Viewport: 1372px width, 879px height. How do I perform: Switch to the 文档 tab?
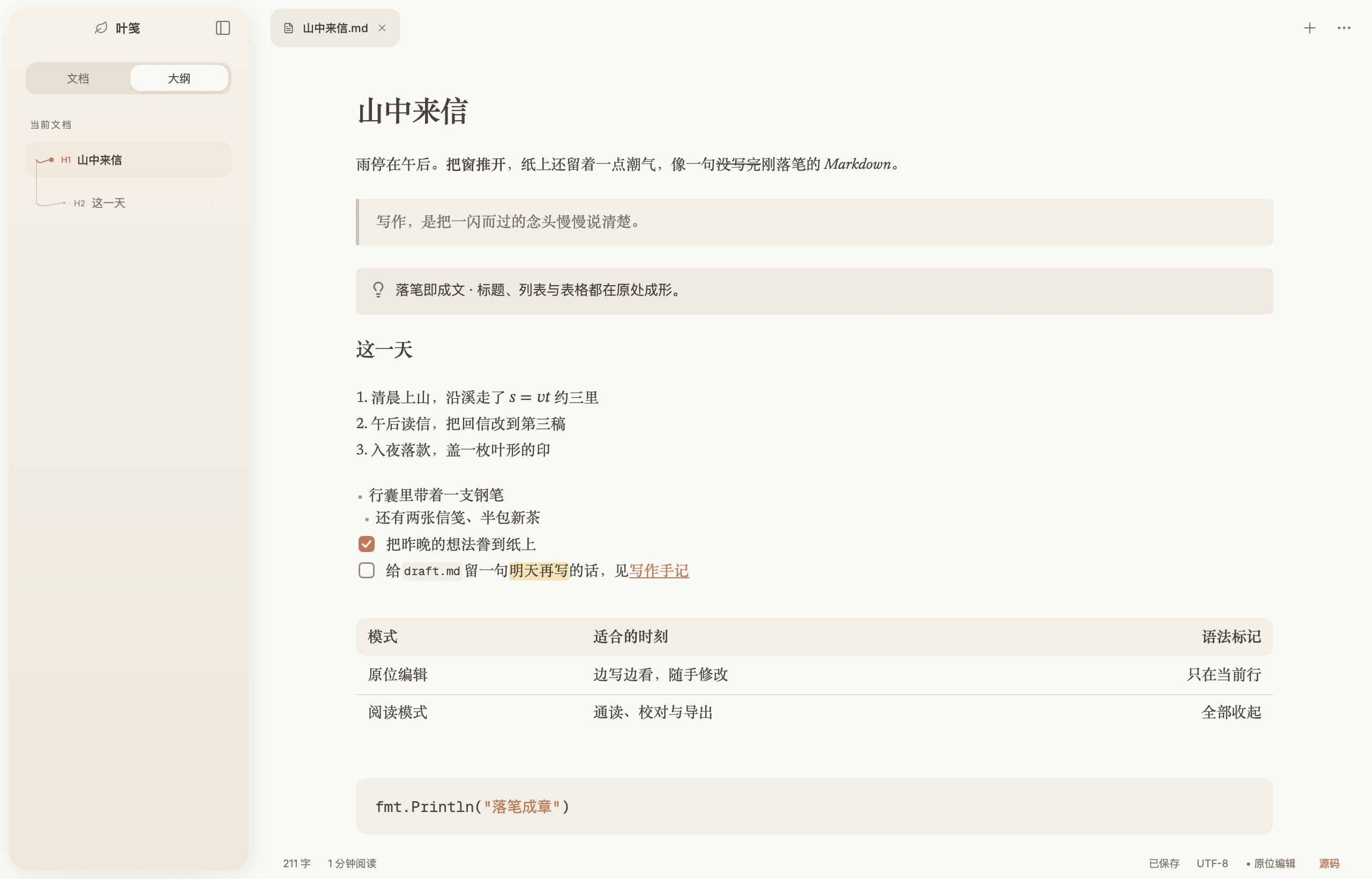pyautogui.click(x=78, y=78)
